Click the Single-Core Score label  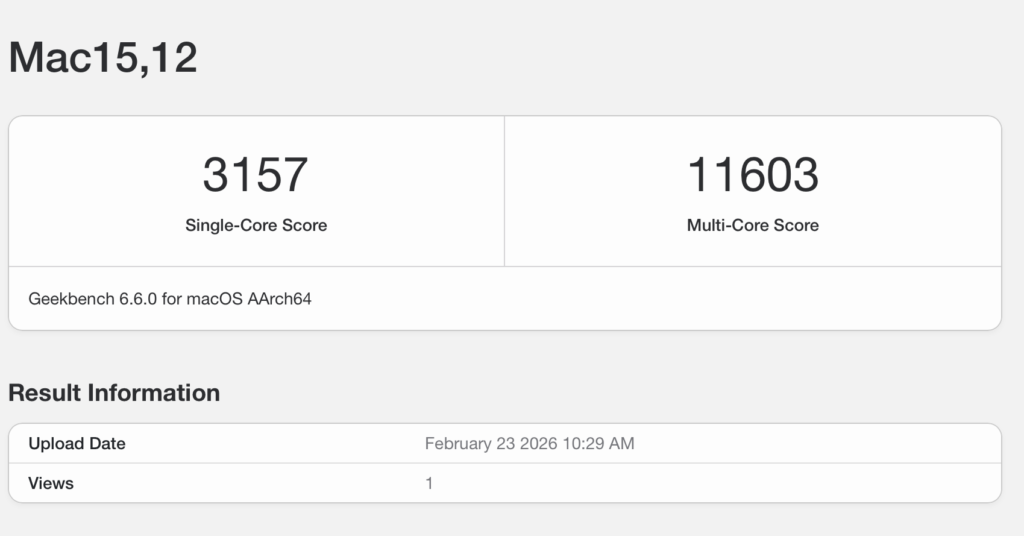(256, 225)
